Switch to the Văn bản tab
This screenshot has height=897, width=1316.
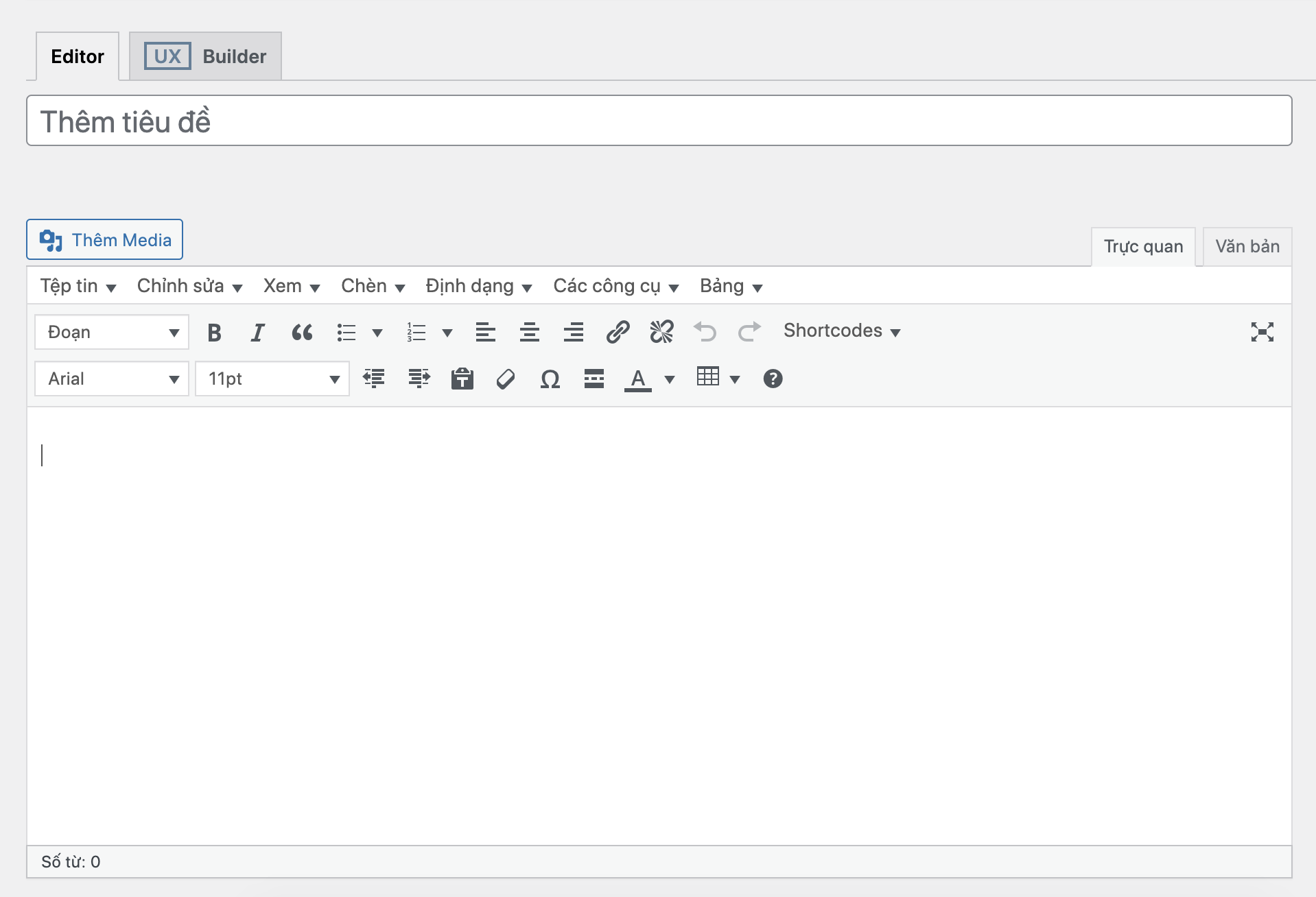pyautogui.click(x=1247, y=247)
